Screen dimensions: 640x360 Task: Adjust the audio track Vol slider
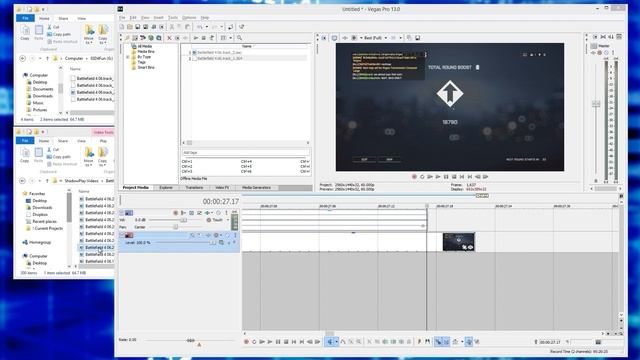(184, 220)
